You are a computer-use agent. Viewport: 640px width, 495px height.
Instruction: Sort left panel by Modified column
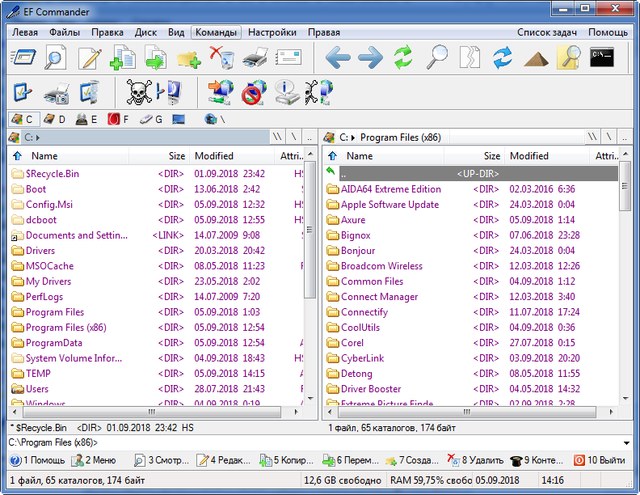214,156
